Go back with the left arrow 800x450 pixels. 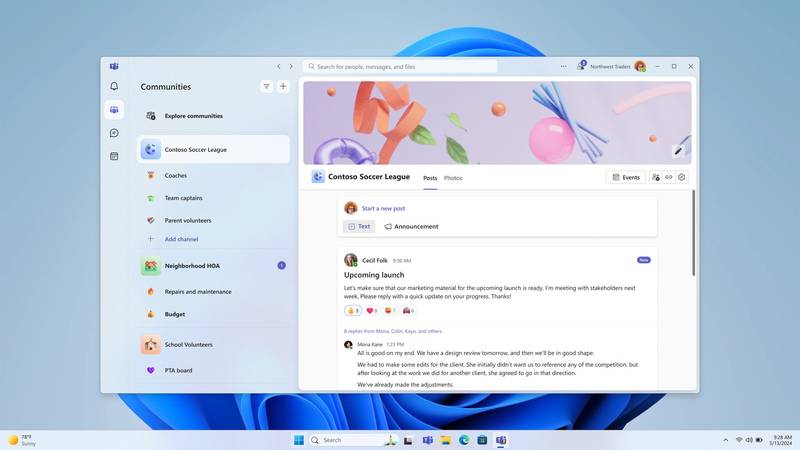(x=279, y=66)
